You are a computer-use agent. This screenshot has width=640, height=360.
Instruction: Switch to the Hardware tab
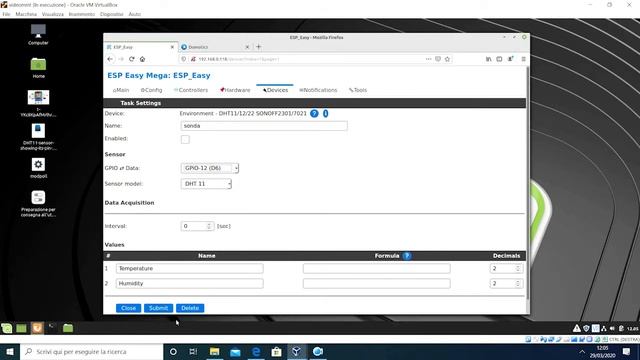click(235, 90)
